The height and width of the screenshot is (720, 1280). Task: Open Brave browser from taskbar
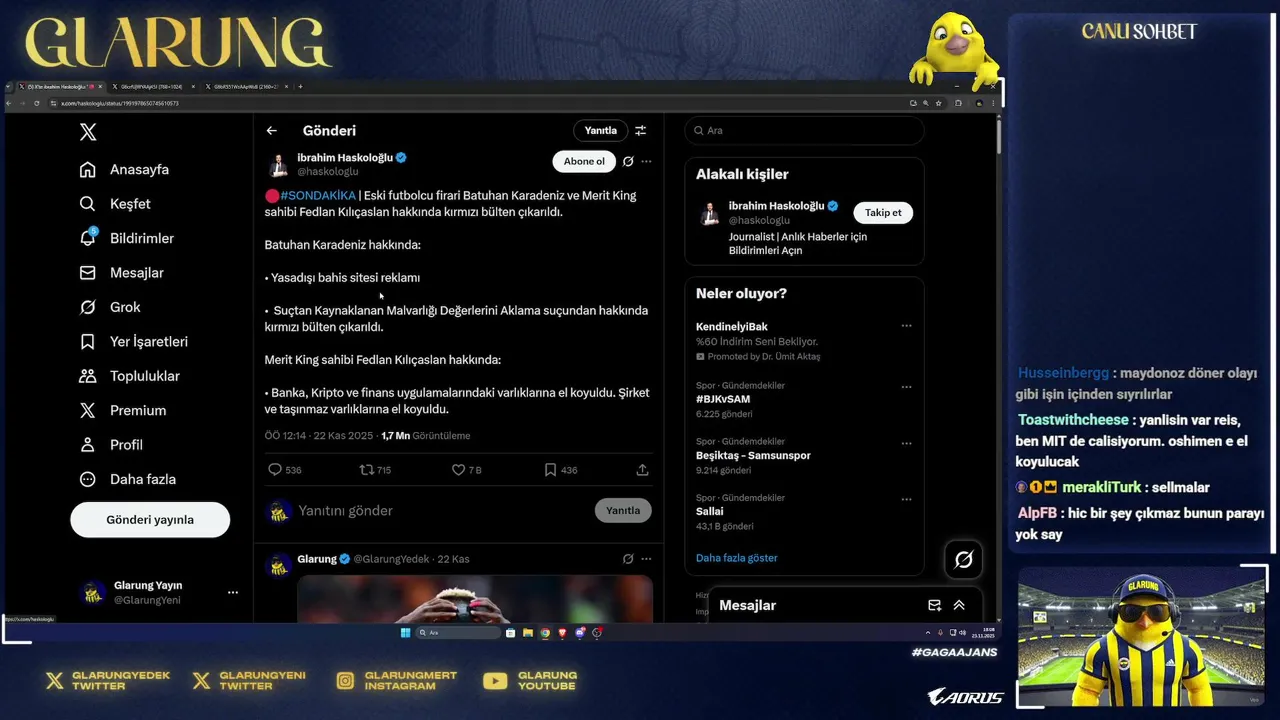(x=562, y=632)
